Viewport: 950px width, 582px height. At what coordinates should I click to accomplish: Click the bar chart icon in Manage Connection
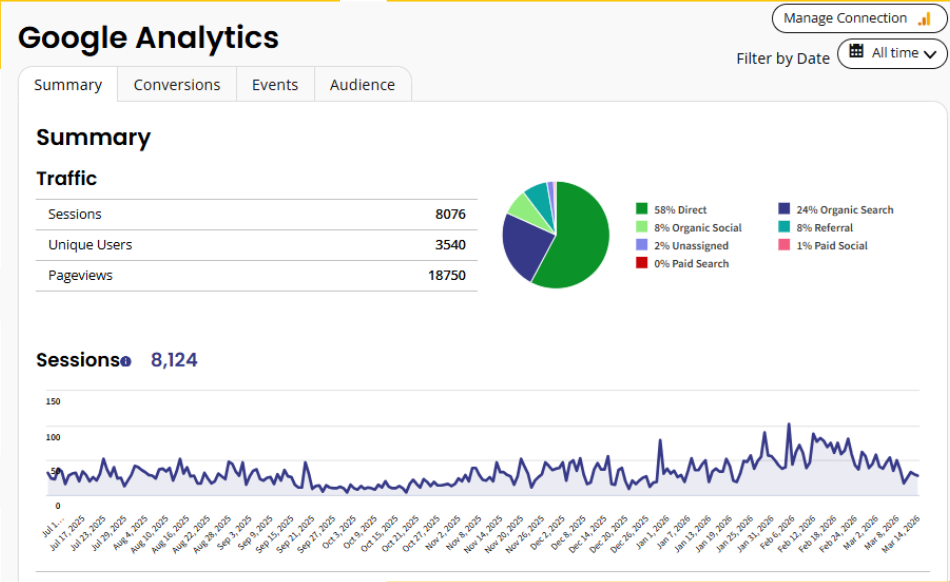pos(924,19)
